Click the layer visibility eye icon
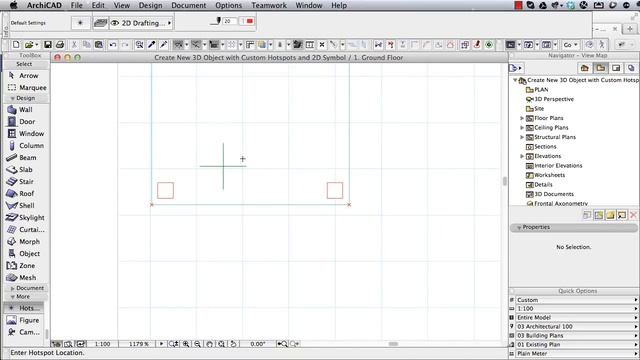Screen dimensions: 640x360 [x=115, y=23]
